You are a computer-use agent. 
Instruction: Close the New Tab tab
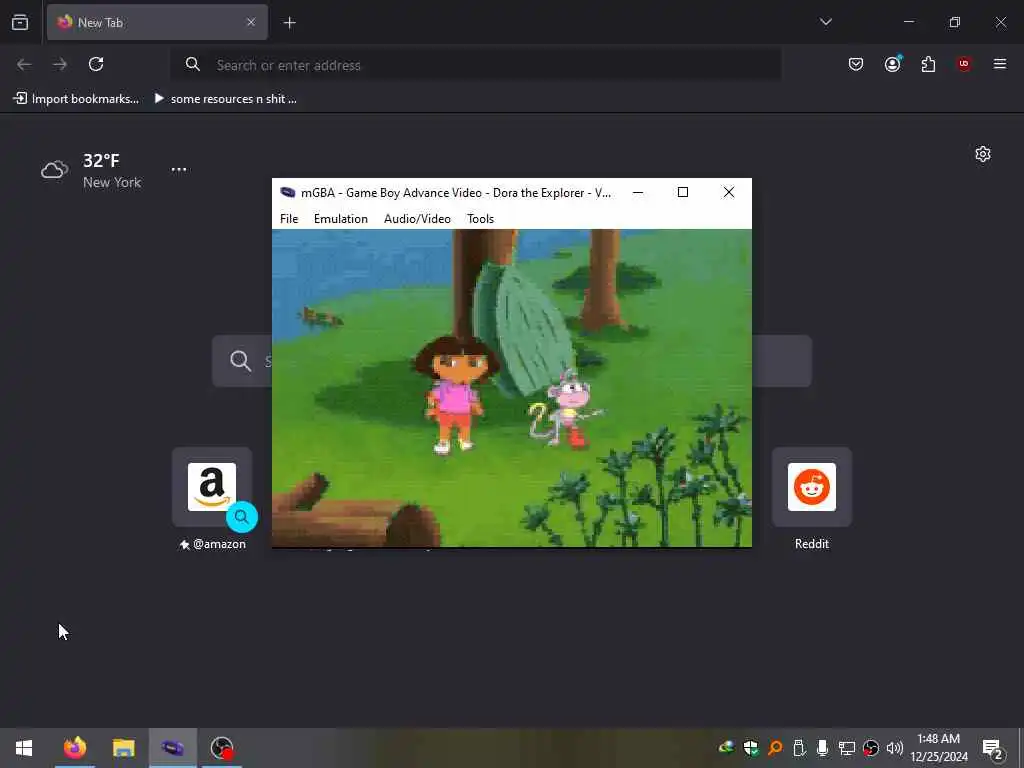point(251,22)
